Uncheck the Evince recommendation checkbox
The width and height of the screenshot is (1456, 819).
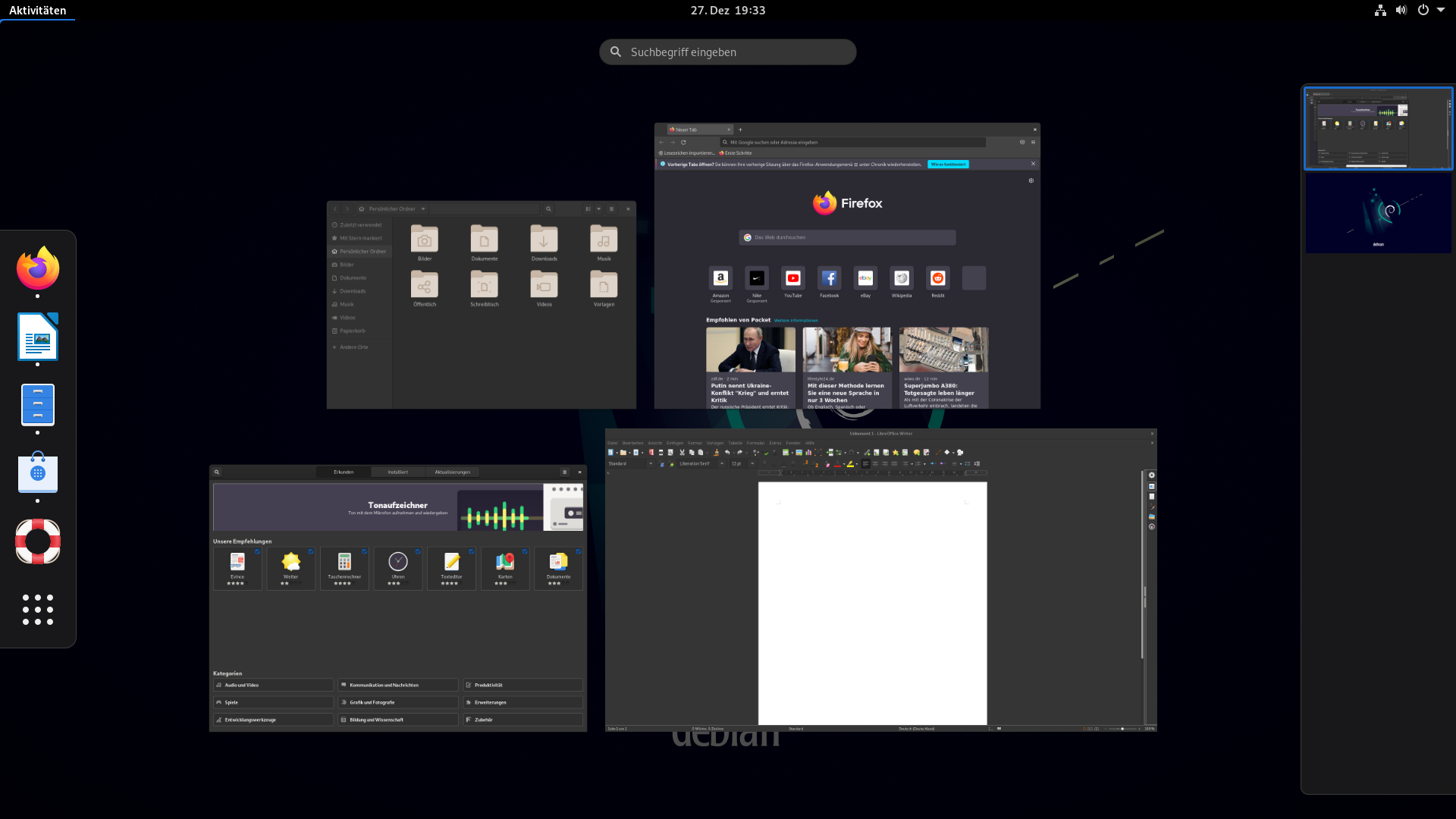[258, 552]
